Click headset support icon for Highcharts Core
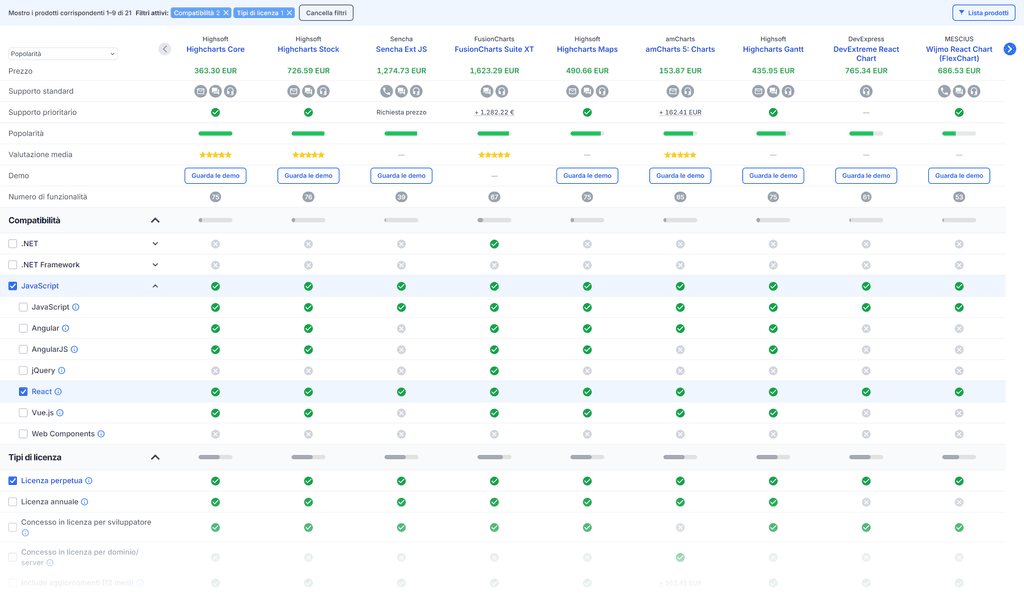1024x598 pixels. (230, 91)
